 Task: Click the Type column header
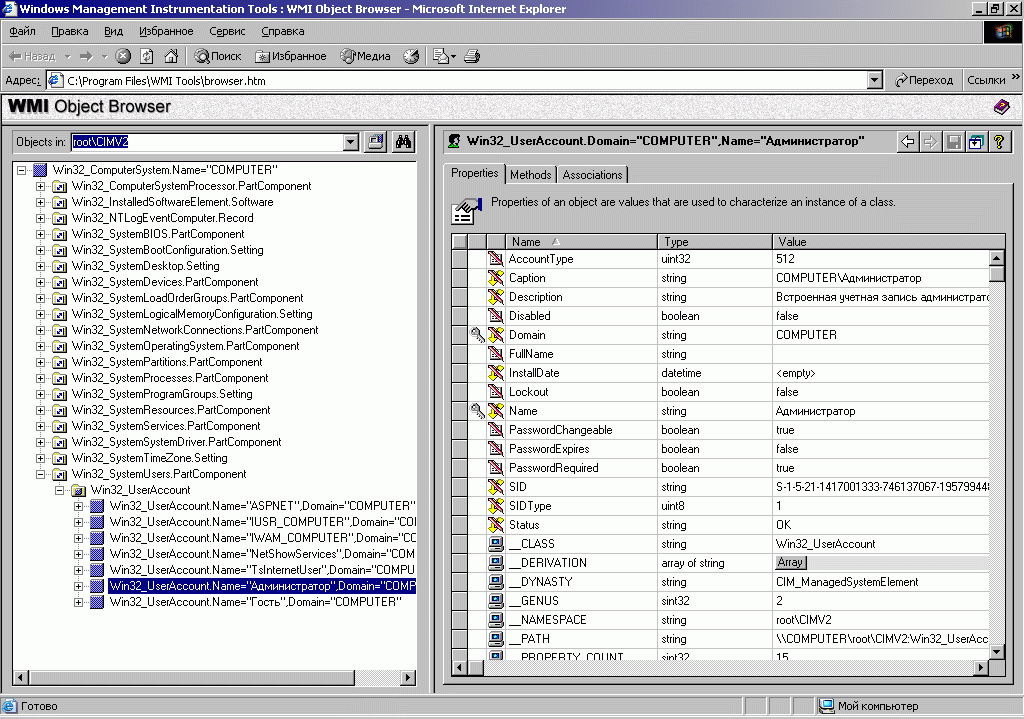pyautogui.click(x=715, y=242)
